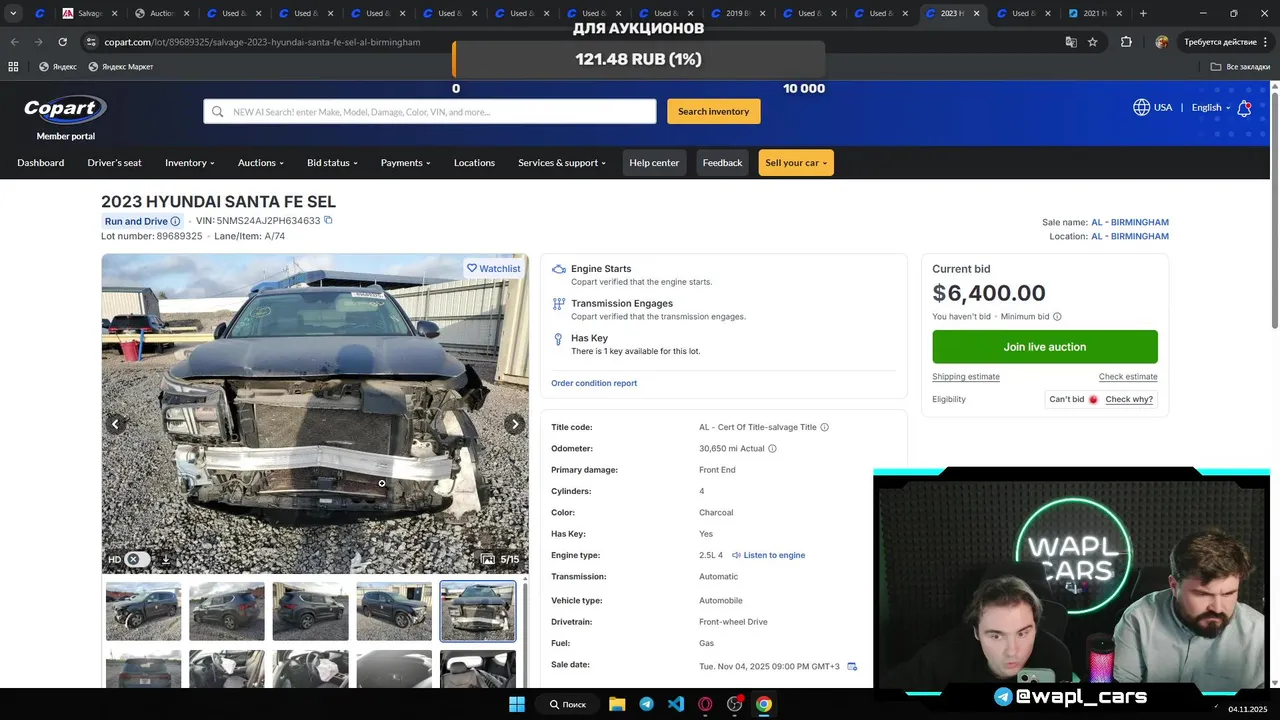This screenshot has height=720, width=1280.
Task: Open Visual Studio Code from the taskbar
Action: pos(676,704)
